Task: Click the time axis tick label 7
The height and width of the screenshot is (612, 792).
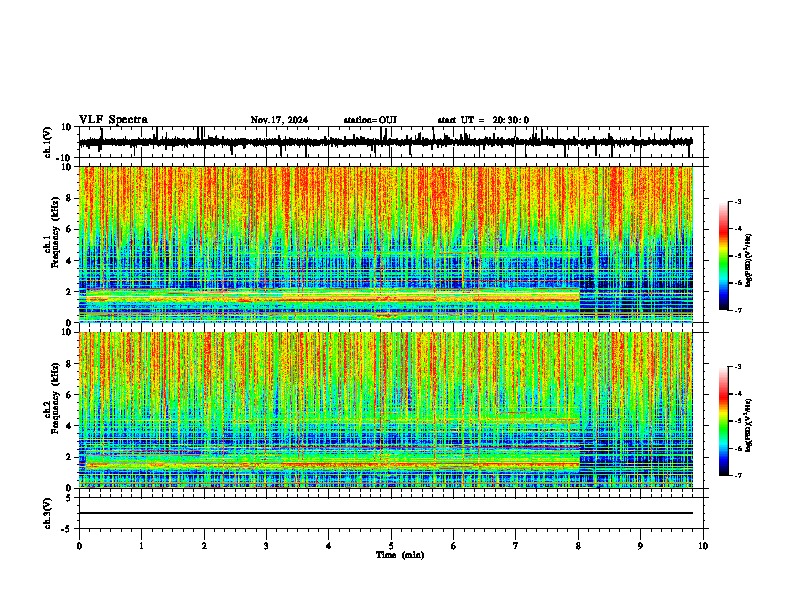Action: coord(516,546)
